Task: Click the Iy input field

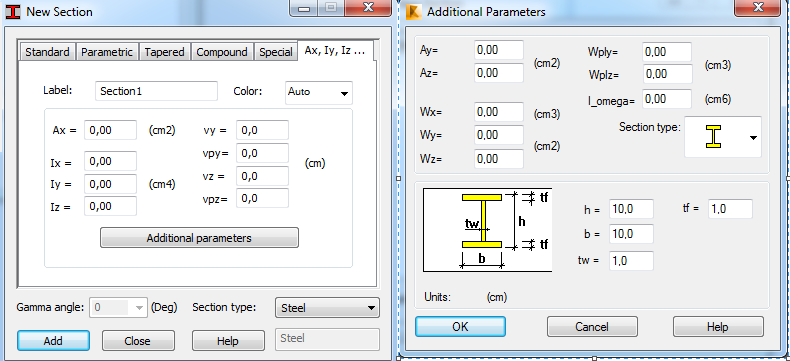Action: point(110,184)
